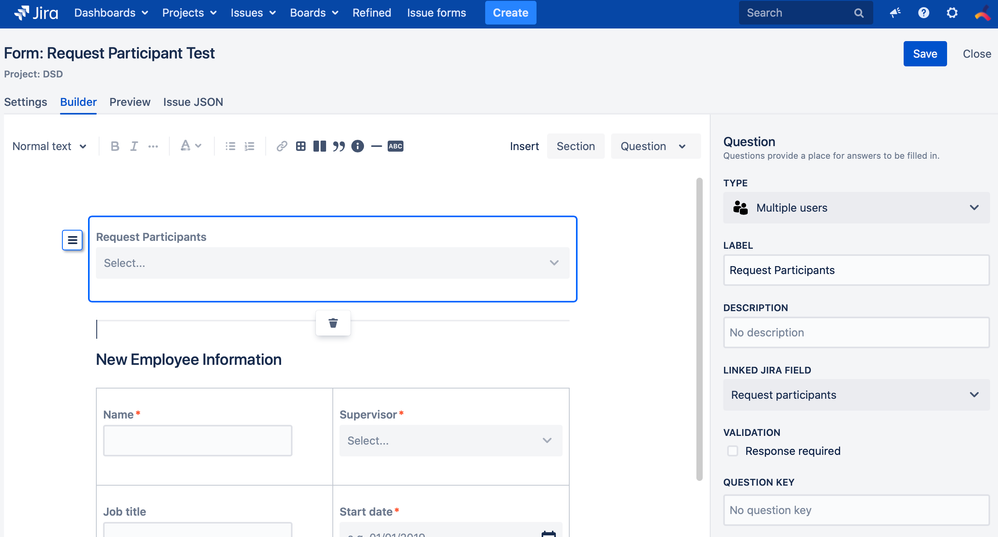
Task: Insert a block quote
Action: (x=339, y=146)
